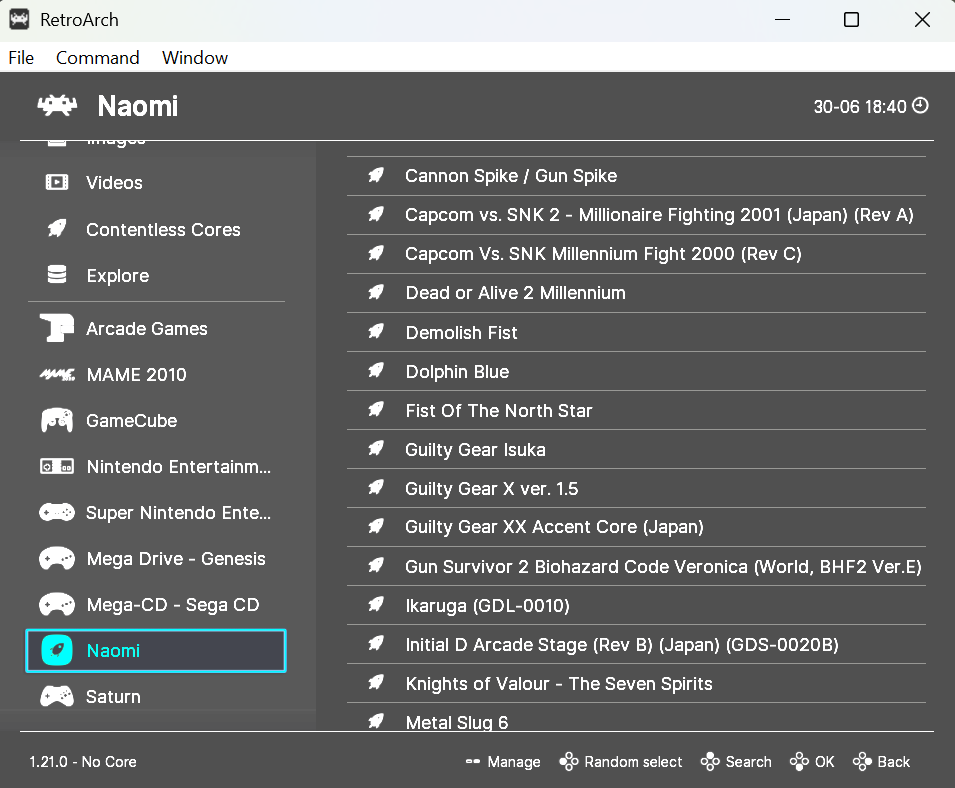
Task: Select Ikaruga (GDL-0010) entry
Action: pyautogui.click(x=636, y=605)
